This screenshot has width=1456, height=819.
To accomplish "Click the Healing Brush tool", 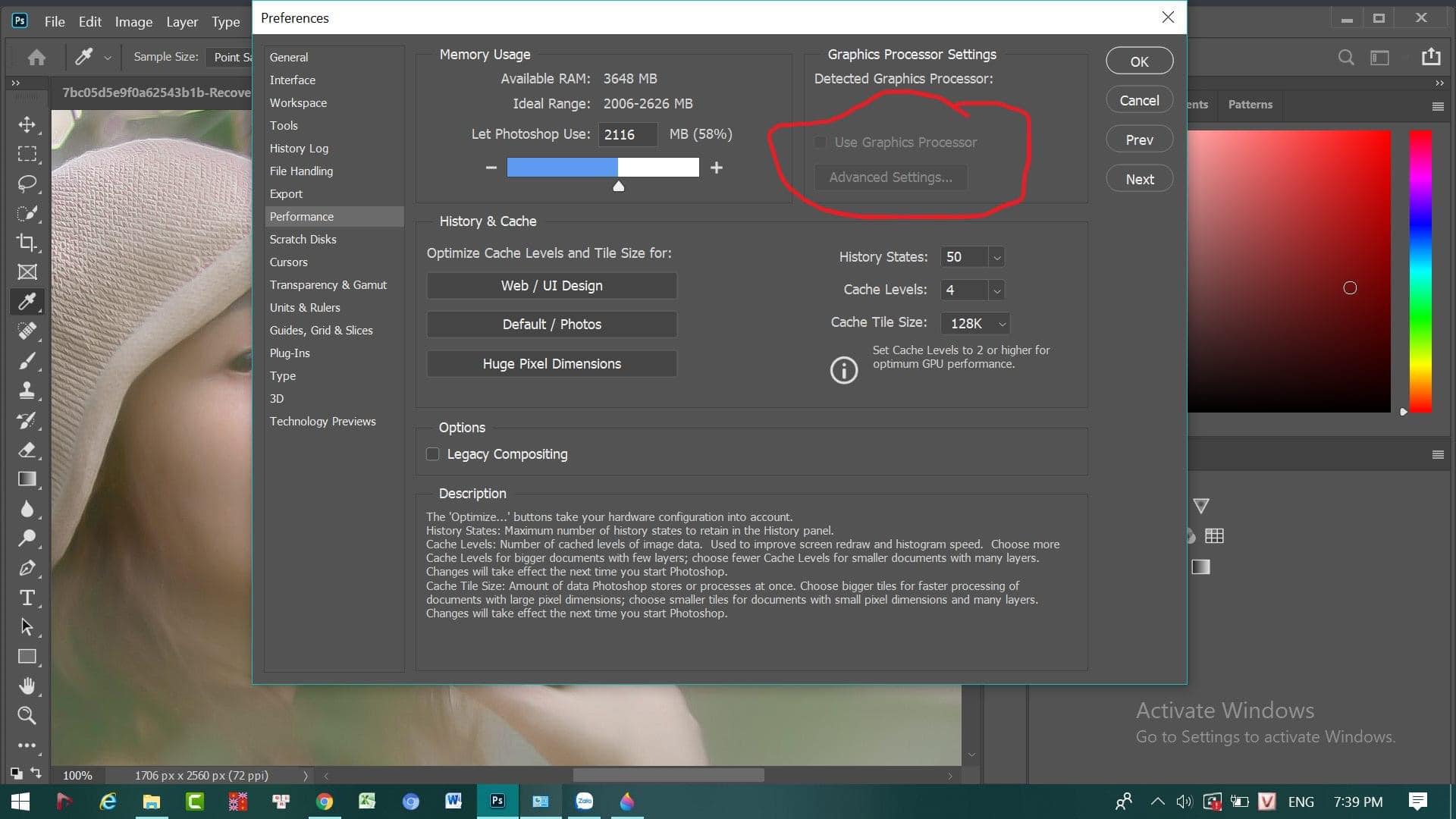I will pos(26,331).
